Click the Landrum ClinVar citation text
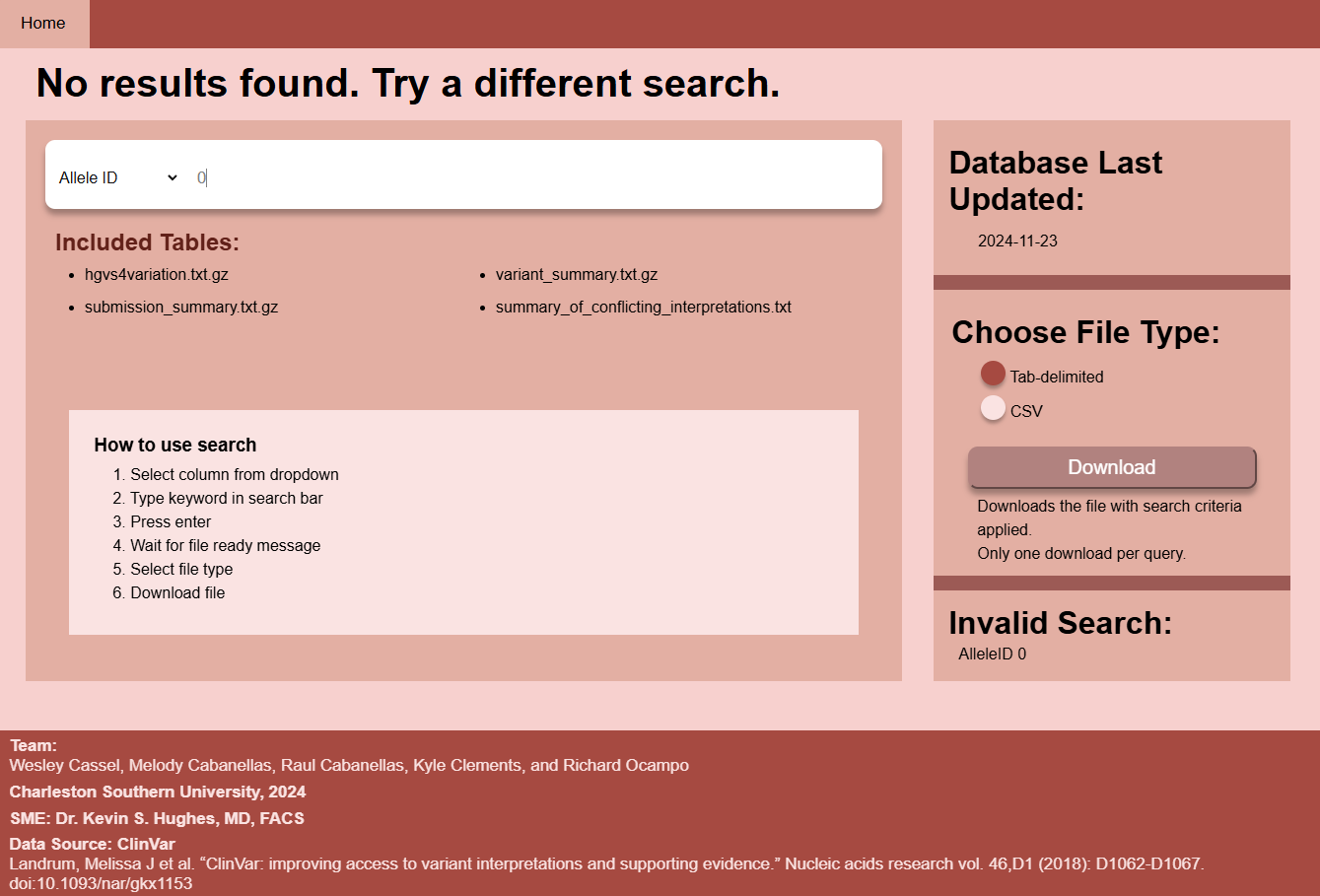This screenshot has width=1320, height=896. coord(606,873)
